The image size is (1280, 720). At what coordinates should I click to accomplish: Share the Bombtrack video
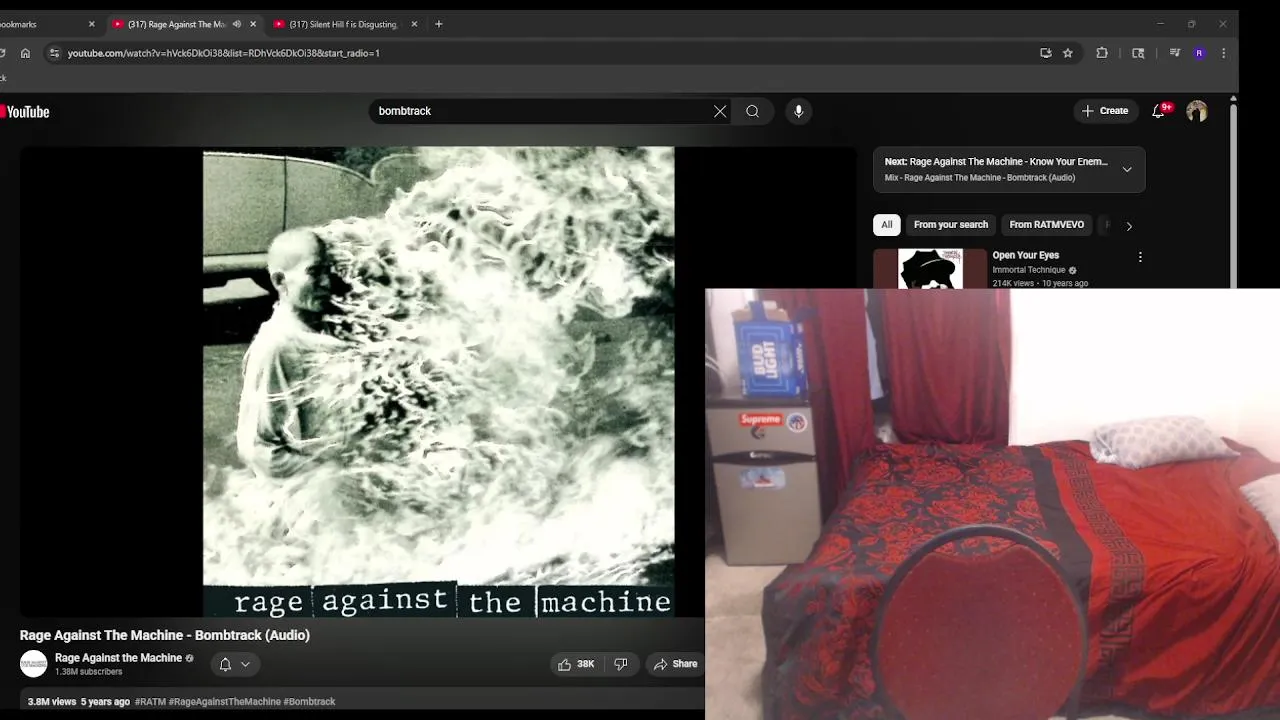pos(675,664)
